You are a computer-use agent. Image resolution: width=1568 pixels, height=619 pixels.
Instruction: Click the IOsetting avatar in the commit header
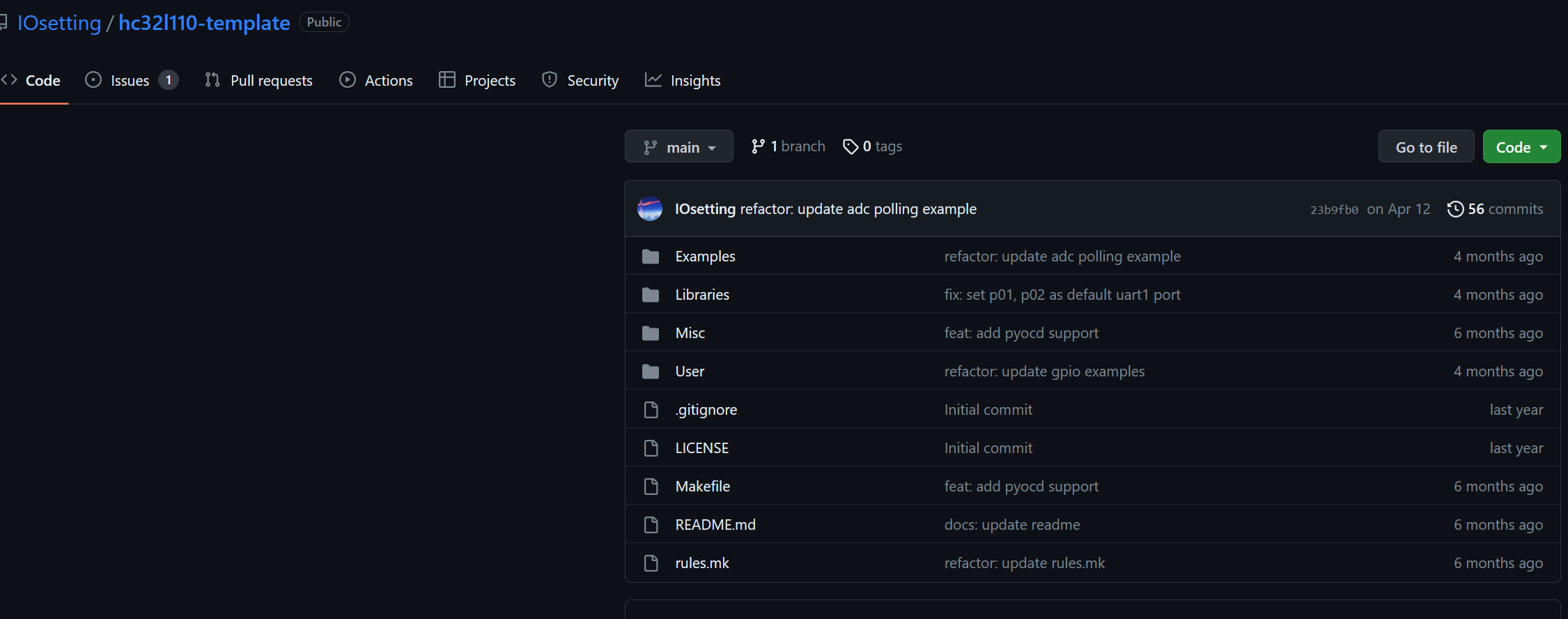[650, 209]
